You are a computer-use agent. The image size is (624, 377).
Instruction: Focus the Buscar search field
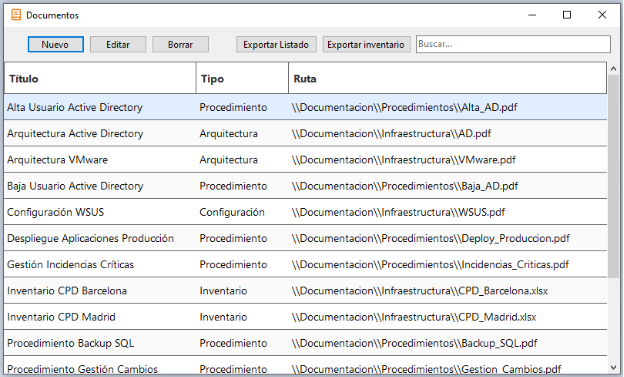[513, 44]
